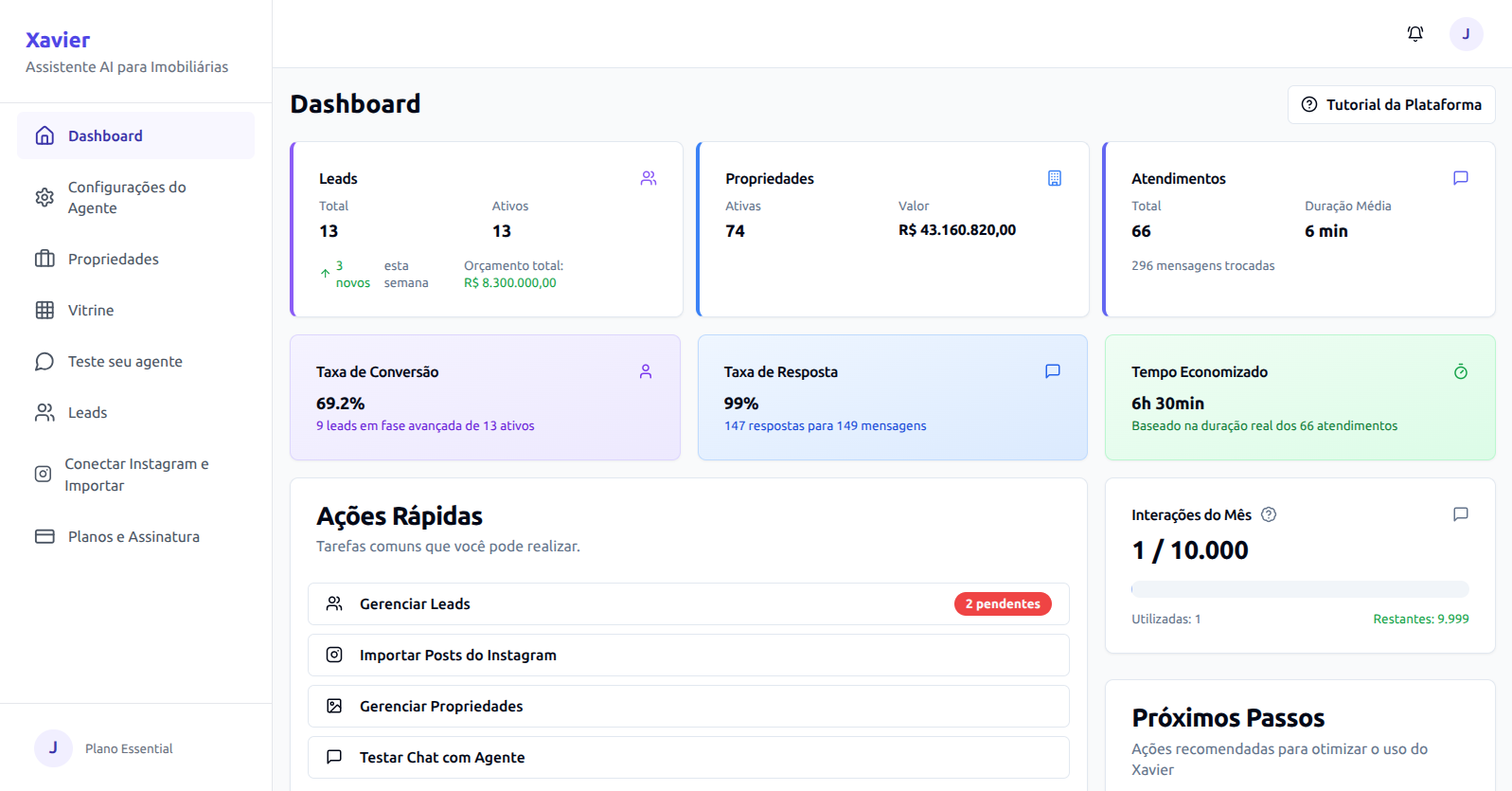Click the image icon in Gerenciar Propriedades row
The image size is (1512, 791).
click(334, 706)
